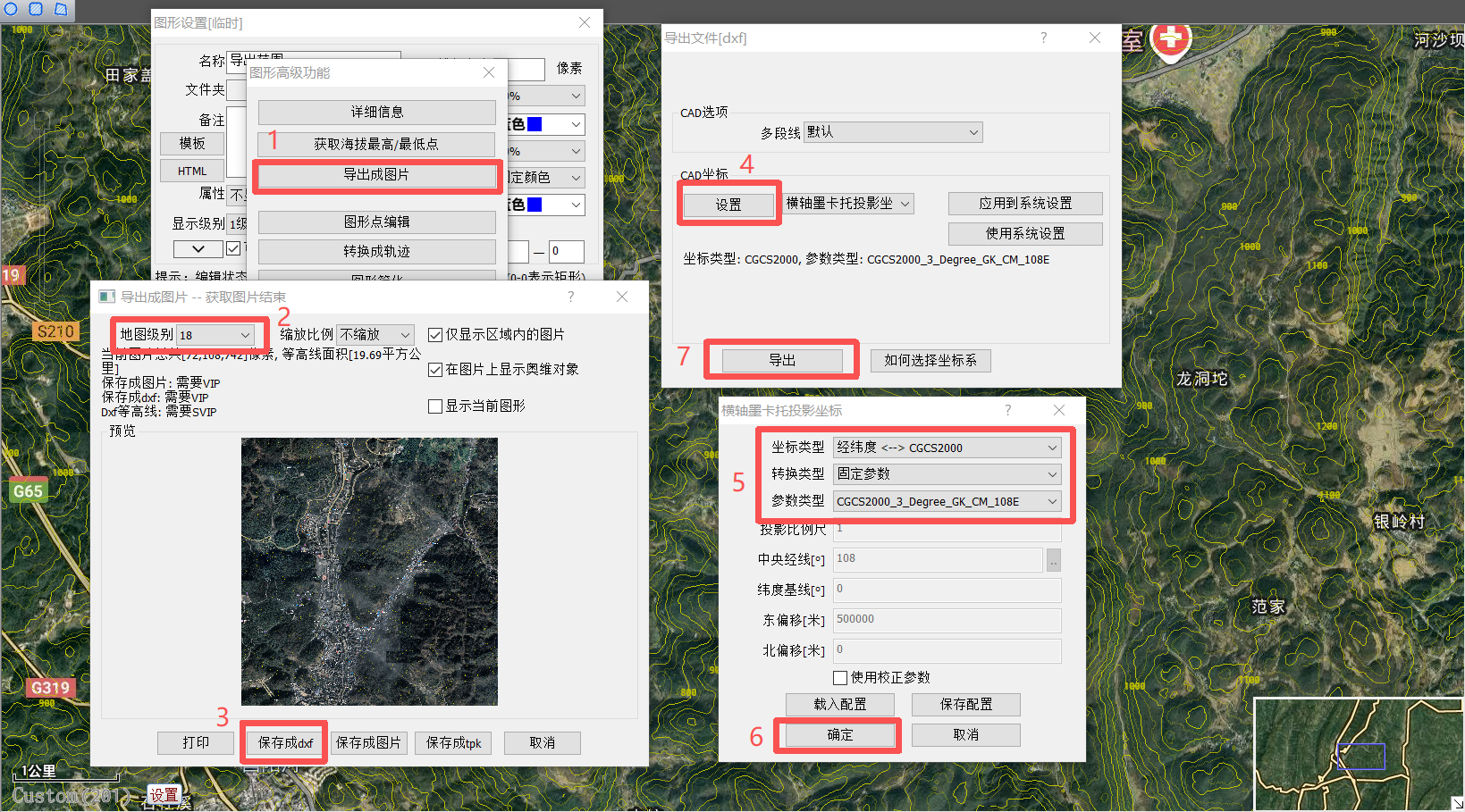Viewport: 1465px width, 812px height.
Task: Select the circle drawing tool icon
Action: (11, 9)
